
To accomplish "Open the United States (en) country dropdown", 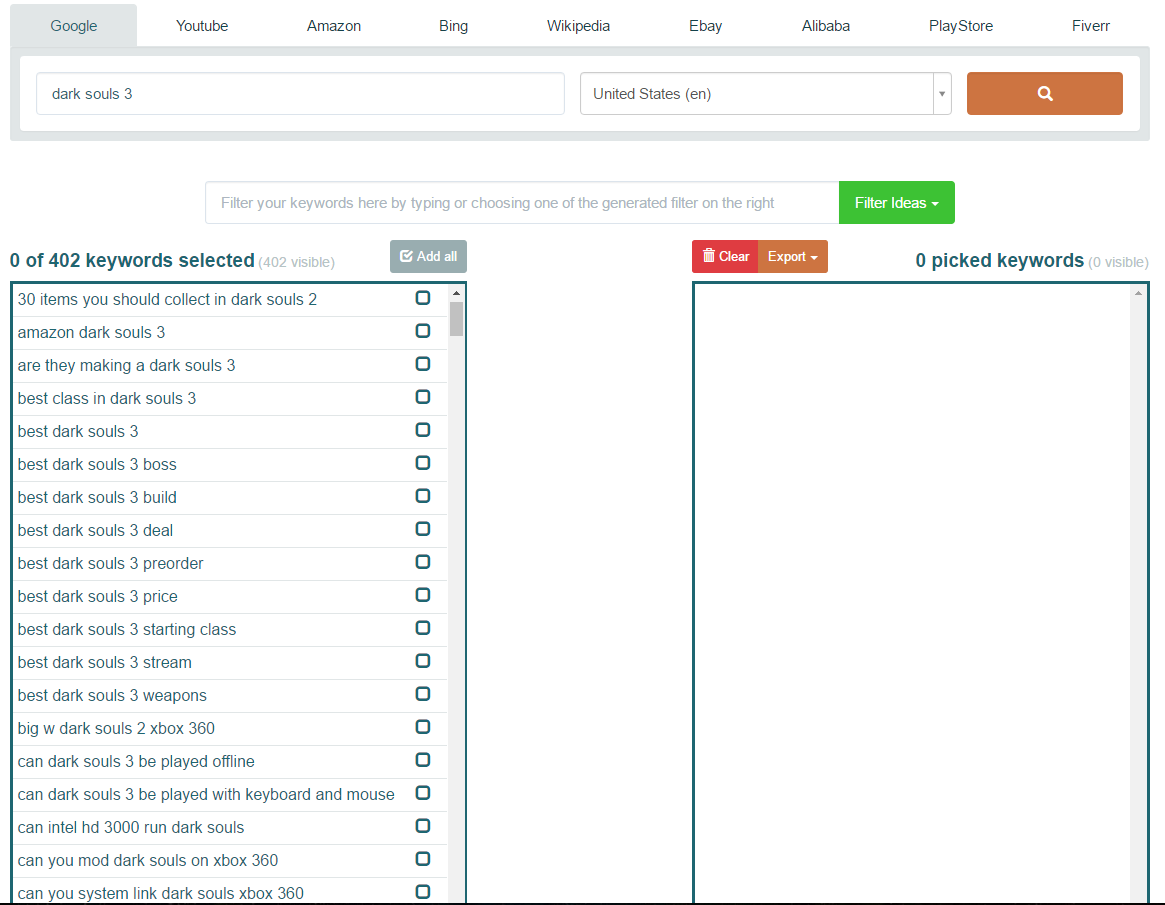I will coord(765,94).
